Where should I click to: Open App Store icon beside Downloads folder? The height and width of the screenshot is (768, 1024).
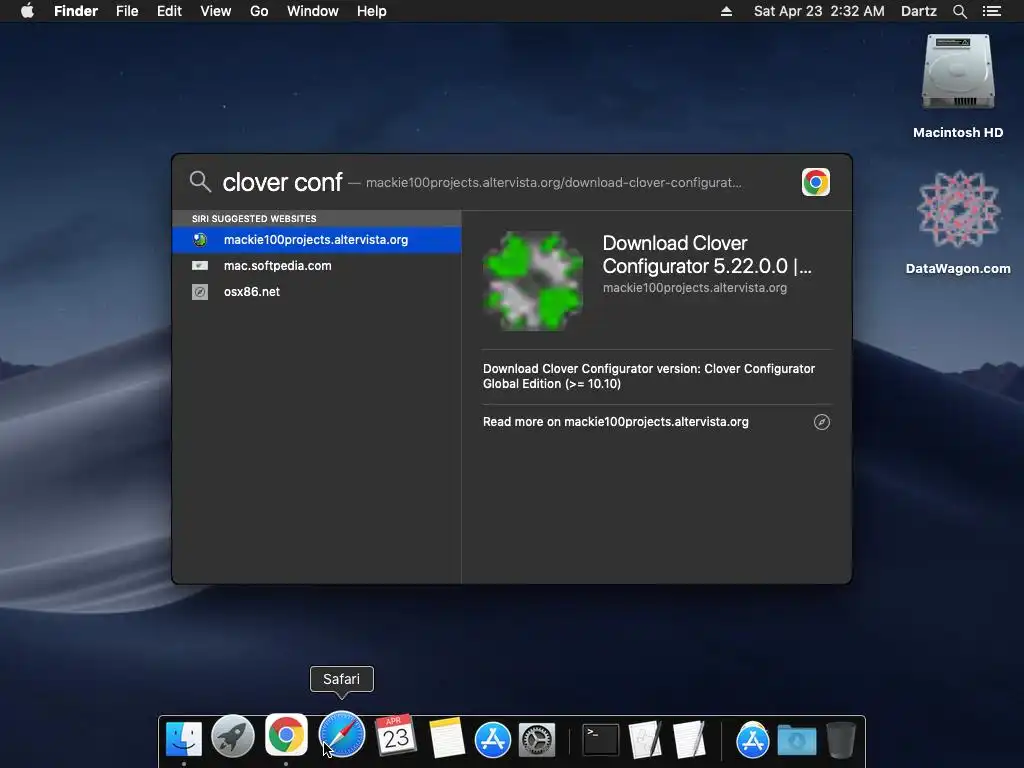[752, 741]
